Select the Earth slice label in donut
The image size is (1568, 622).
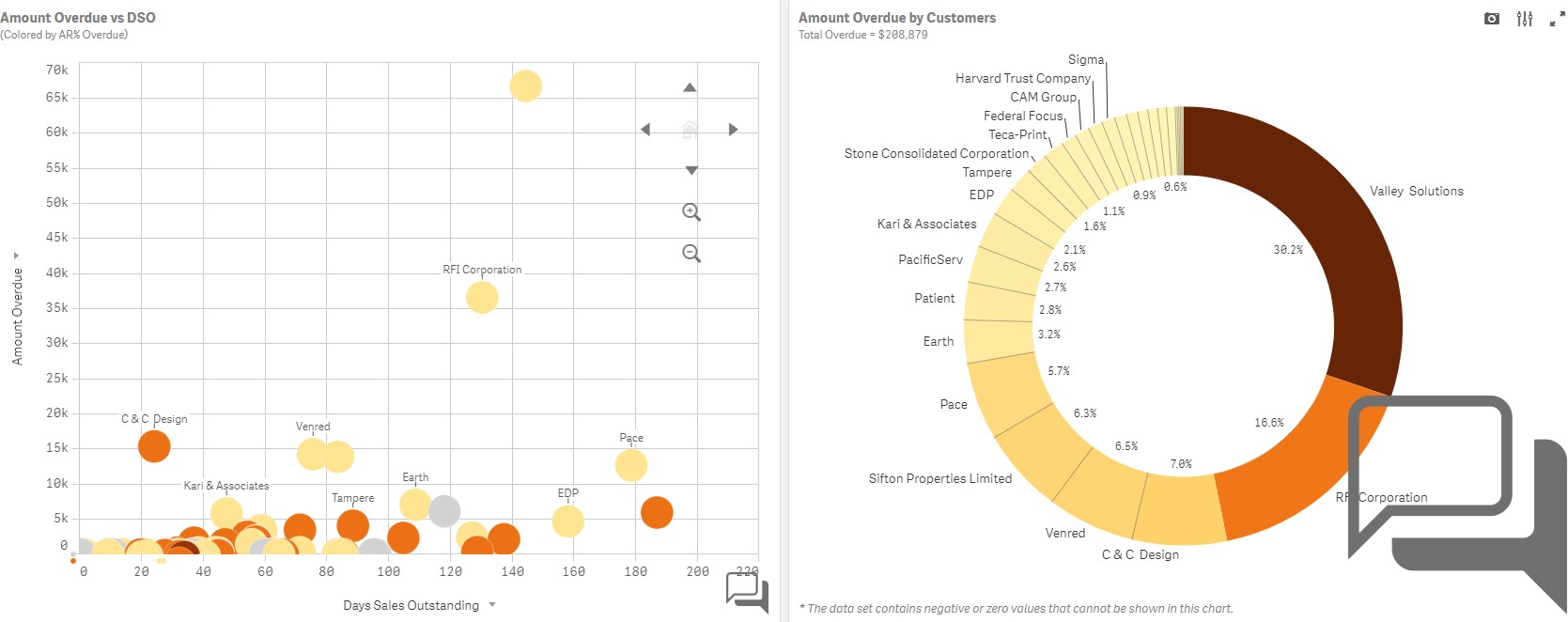point(939,341)
